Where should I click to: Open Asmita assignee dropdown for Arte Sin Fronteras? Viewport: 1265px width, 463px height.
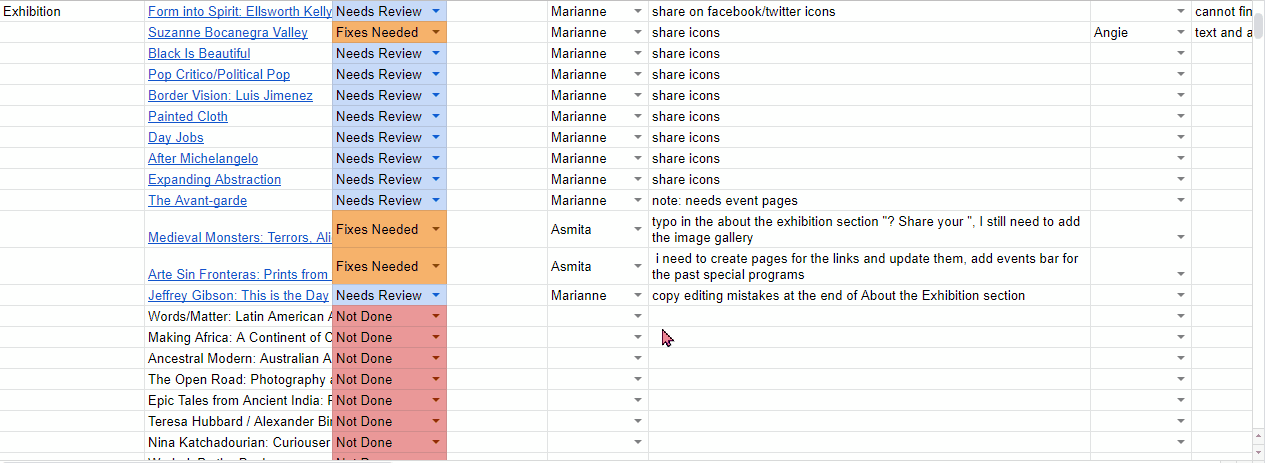tap(638, 266)
